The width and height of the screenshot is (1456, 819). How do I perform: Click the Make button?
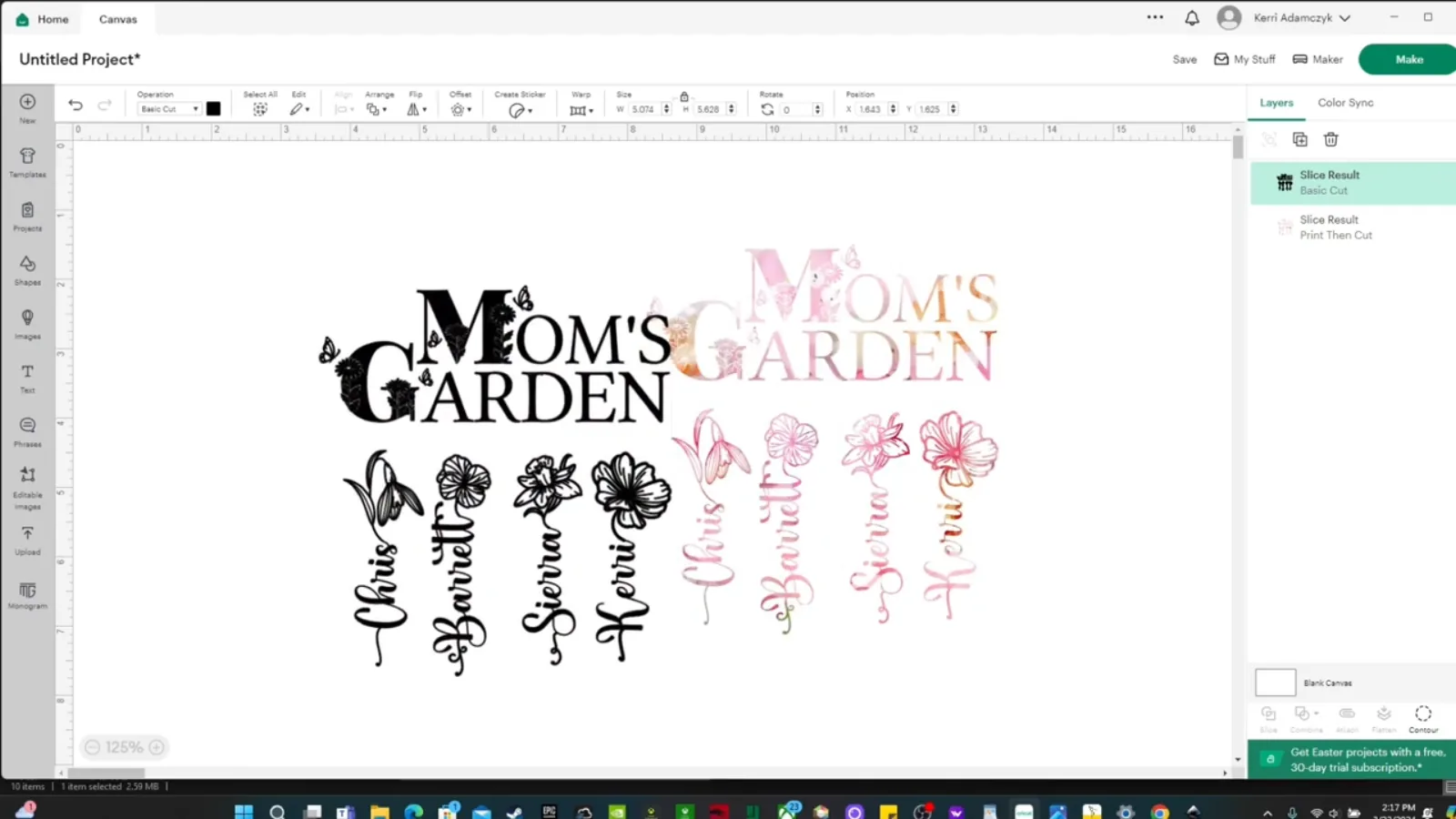coord(1408,59)
